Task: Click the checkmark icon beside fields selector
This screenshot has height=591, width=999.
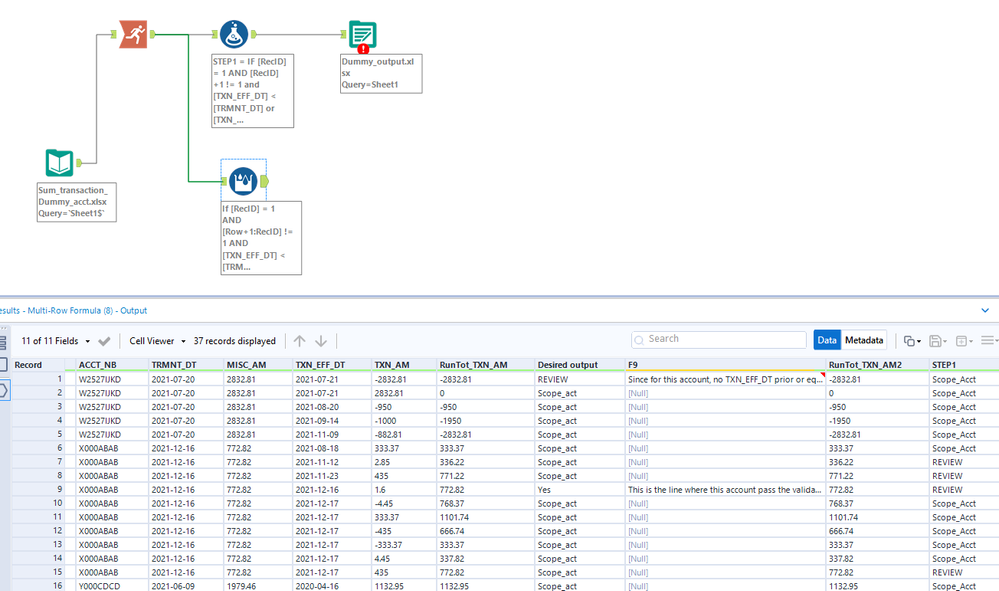Action: pyautogui.click(x=105, y=341)
